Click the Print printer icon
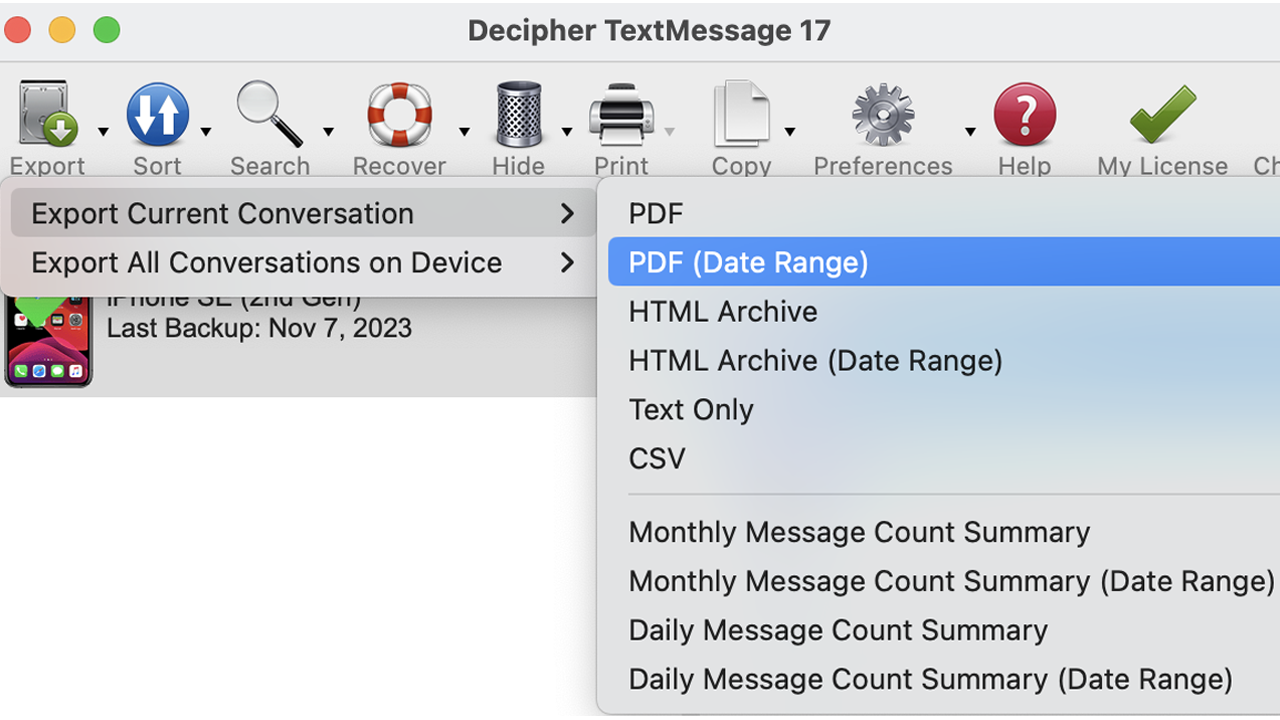The height and width of the screenshot is (720, 1280). [621, 115]
